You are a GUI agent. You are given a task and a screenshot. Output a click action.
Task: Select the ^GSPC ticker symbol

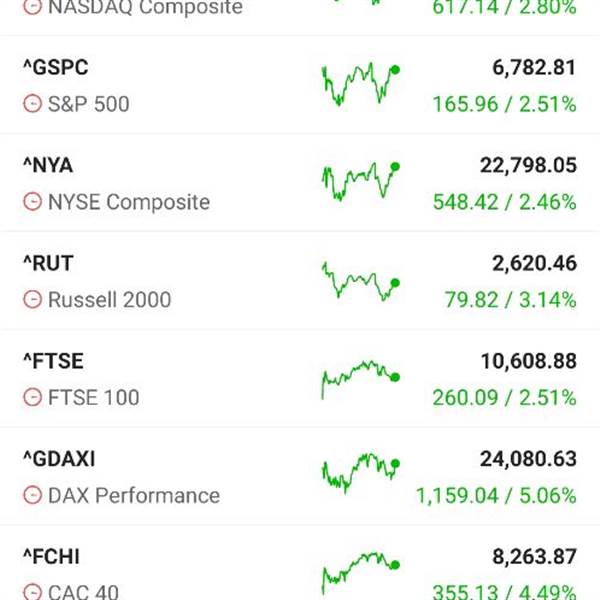pyautogui.click(x=55, y=68)
